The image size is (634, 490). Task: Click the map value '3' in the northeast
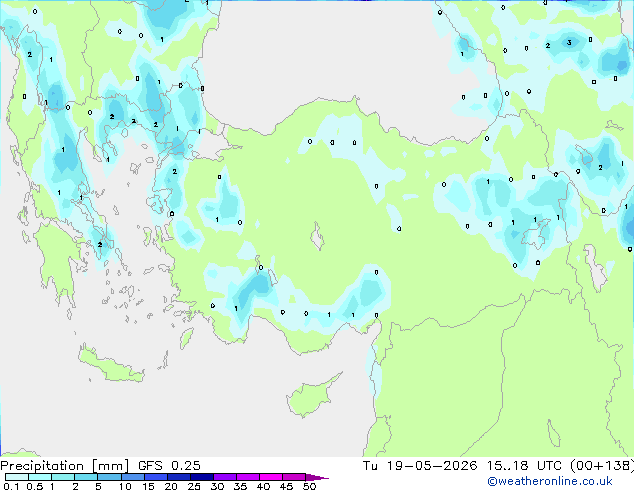pyautogui.click(x=569, y=42)
